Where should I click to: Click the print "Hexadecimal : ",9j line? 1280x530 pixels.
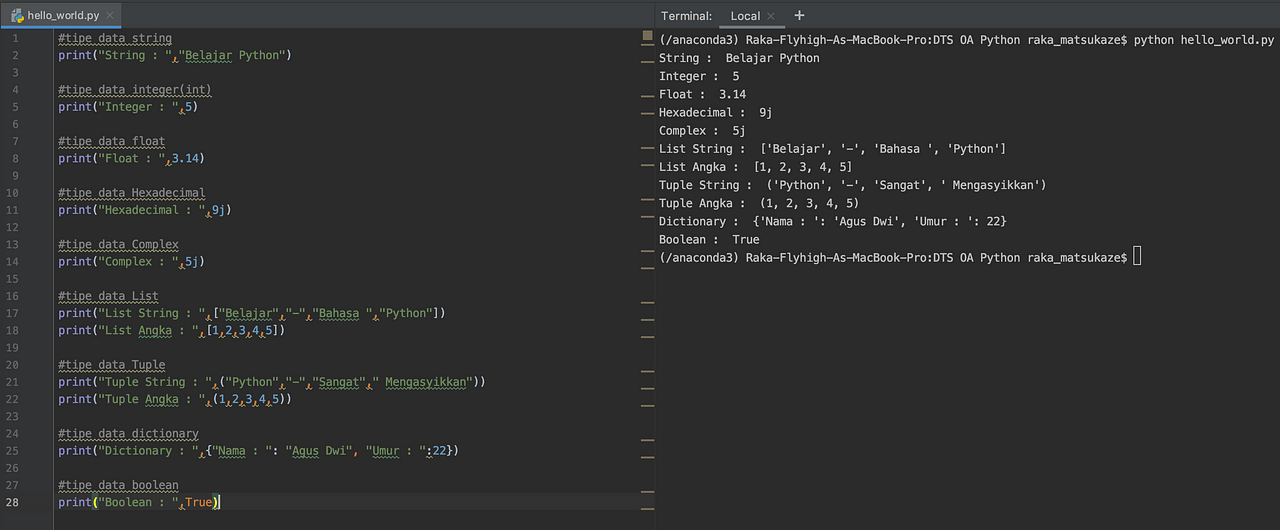145,210
